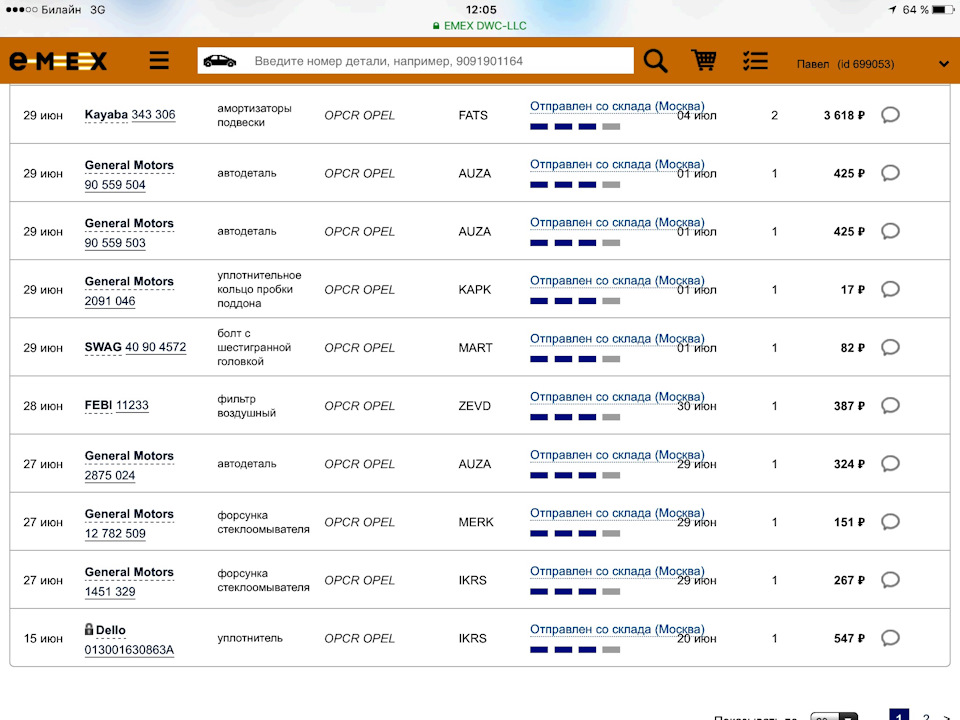
Task: Open comment bubble for 2091 046 row
Action: point(890,290)
